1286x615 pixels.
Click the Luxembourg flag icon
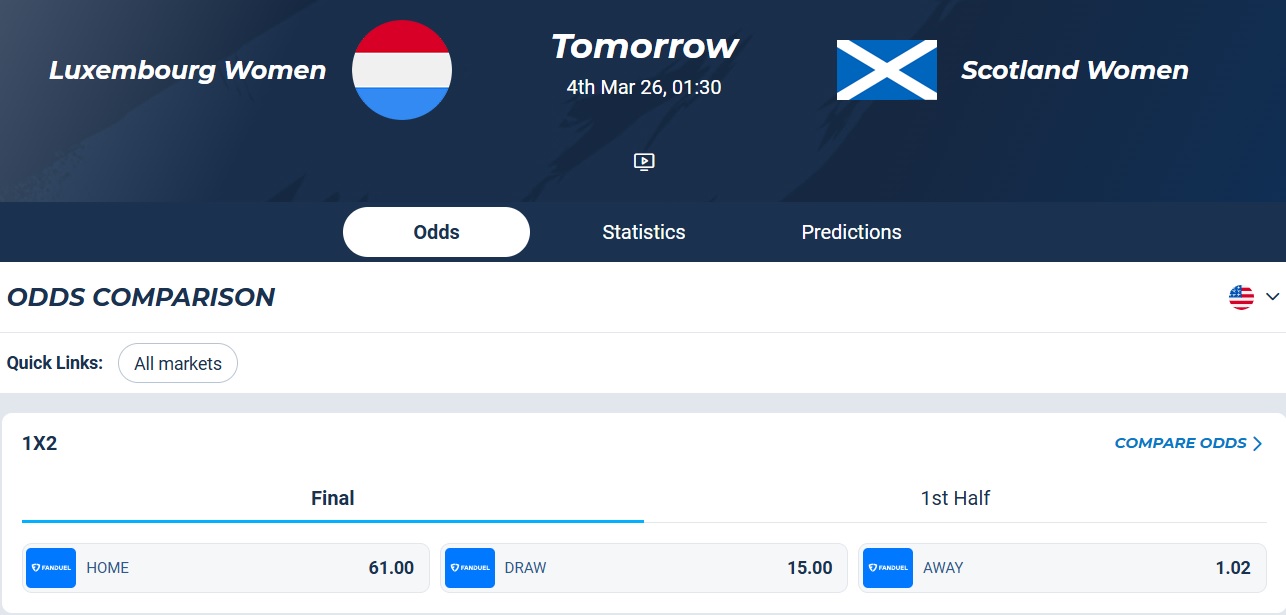[x=401, y=70]
